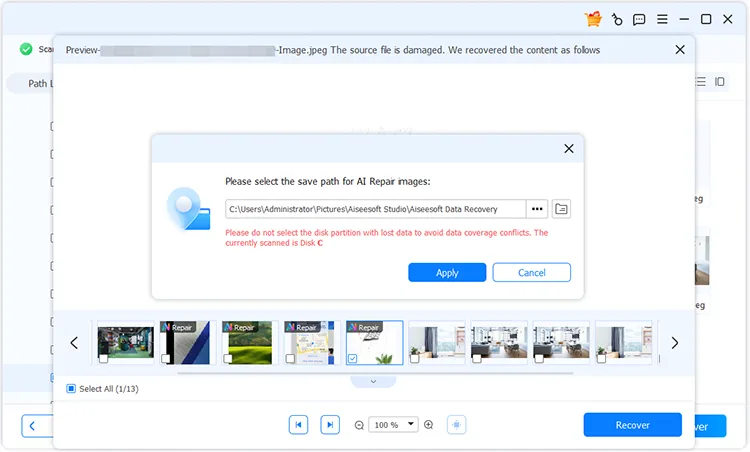
Task: Click the zoom in magnifier icon
Action: 429,425
